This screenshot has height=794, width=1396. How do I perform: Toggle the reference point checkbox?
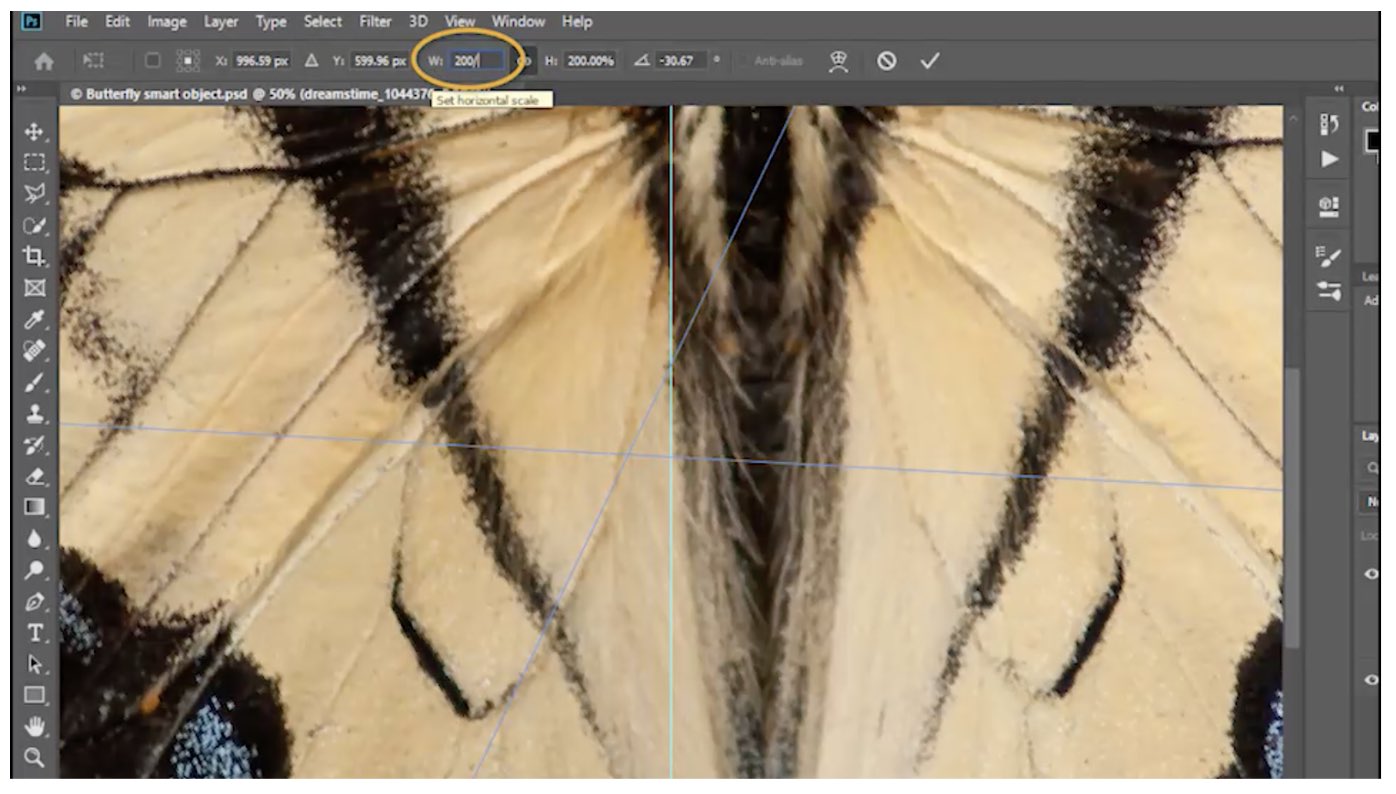pos(152,61)
